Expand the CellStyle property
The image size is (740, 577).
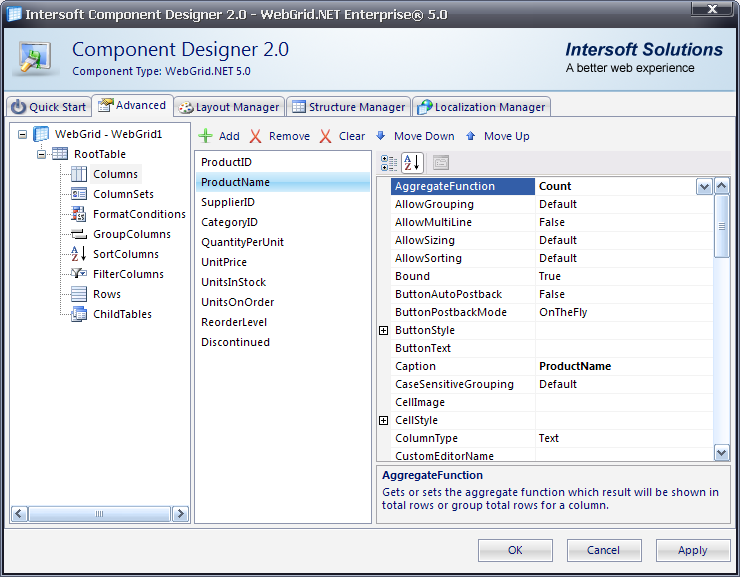pyautogui.click(x=384, y=420)
